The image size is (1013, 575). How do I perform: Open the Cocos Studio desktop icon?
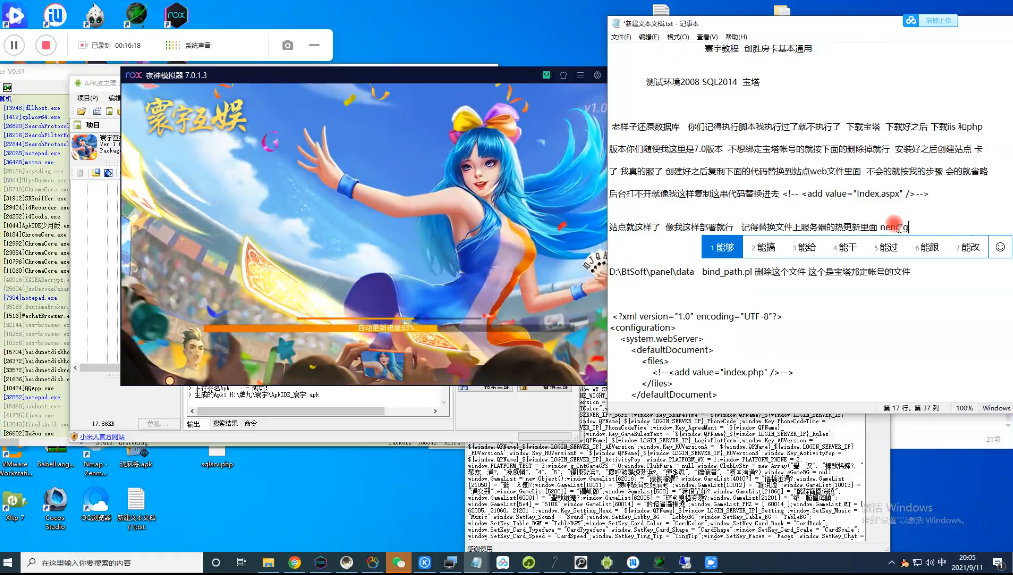(55, 508)
